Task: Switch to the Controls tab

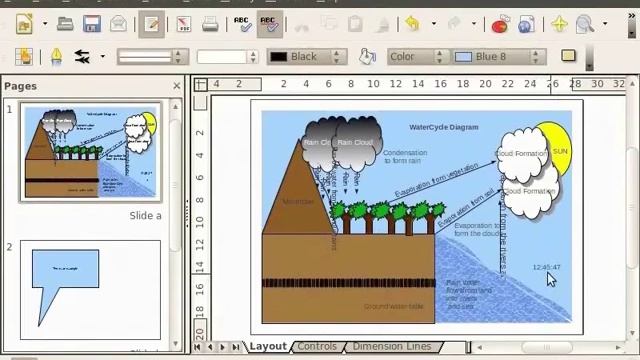Action: tap(317, 347)
